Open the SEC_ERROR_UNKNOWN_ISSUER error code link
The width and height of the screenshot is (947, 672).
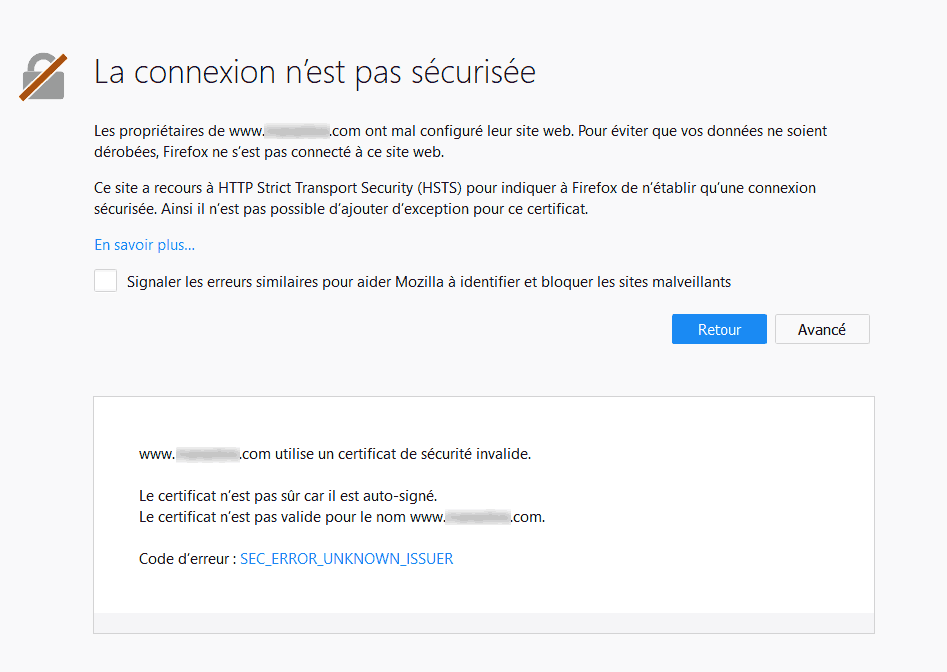pos(346,559)
